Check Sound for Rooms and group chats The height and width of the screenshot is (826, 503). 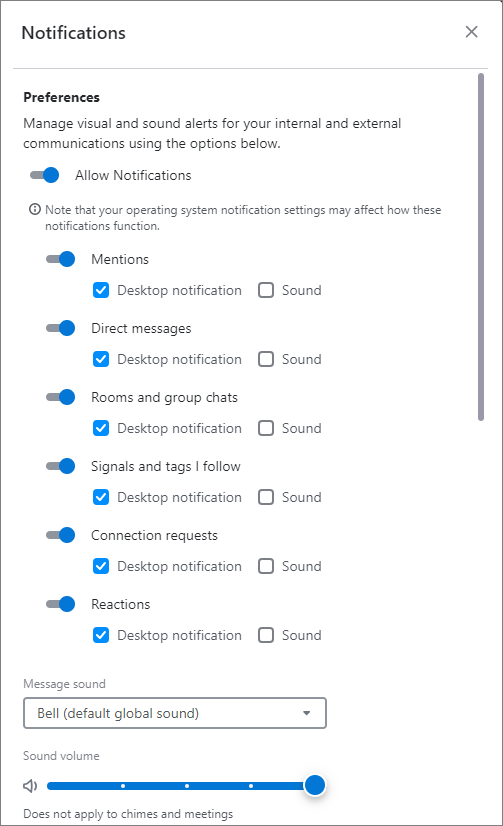tap(266, 428)
